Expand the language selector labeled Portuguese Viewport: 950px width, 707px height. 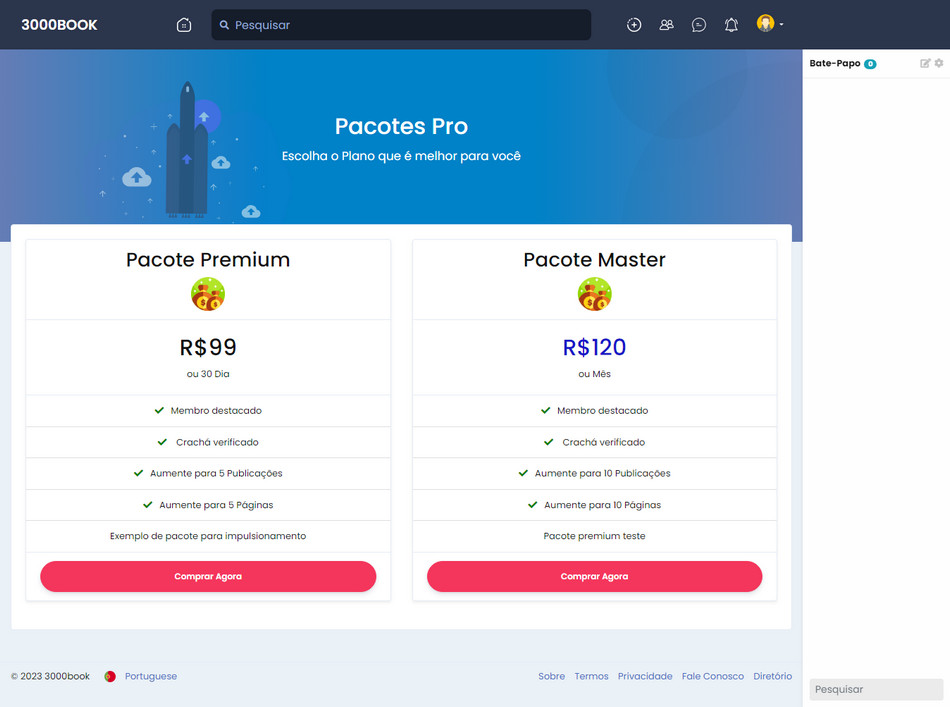click(150, 676)
